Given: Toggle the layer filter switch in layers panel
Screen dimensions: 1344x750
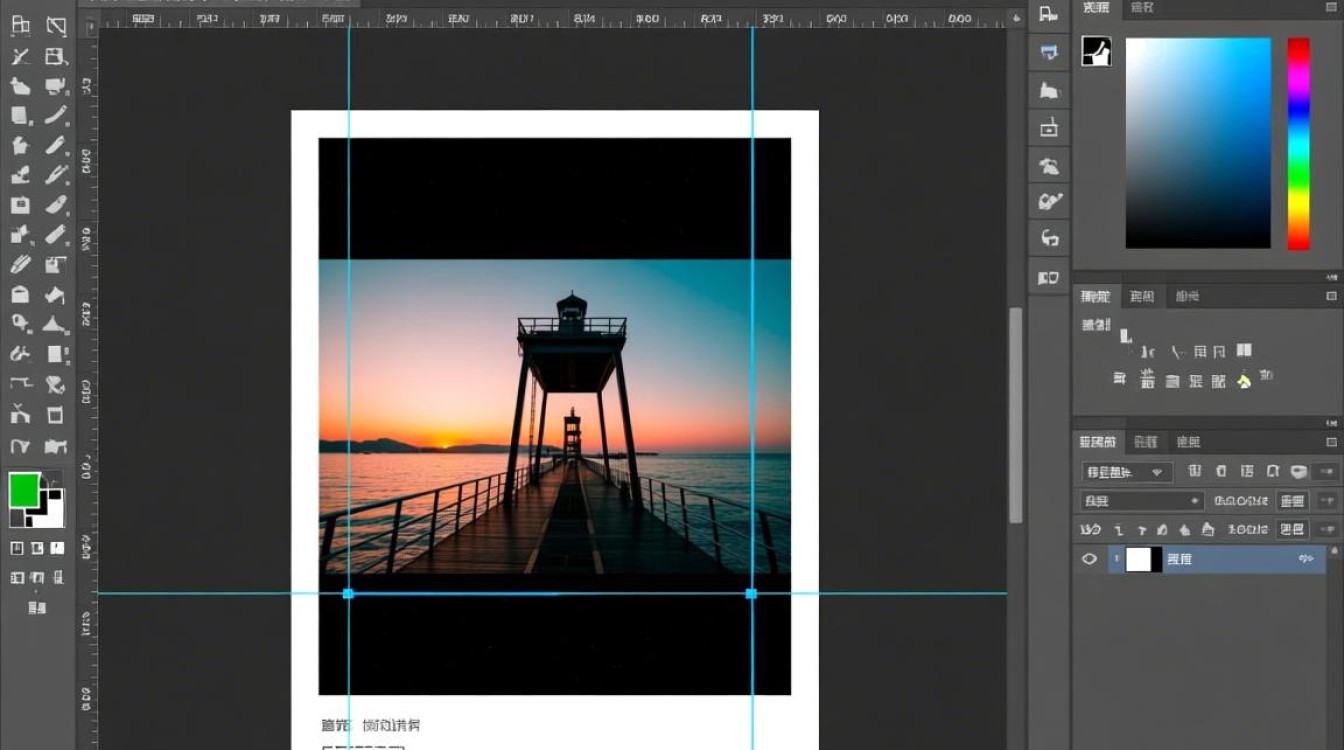Looking at the screenshot, I should pos(1298,471).
